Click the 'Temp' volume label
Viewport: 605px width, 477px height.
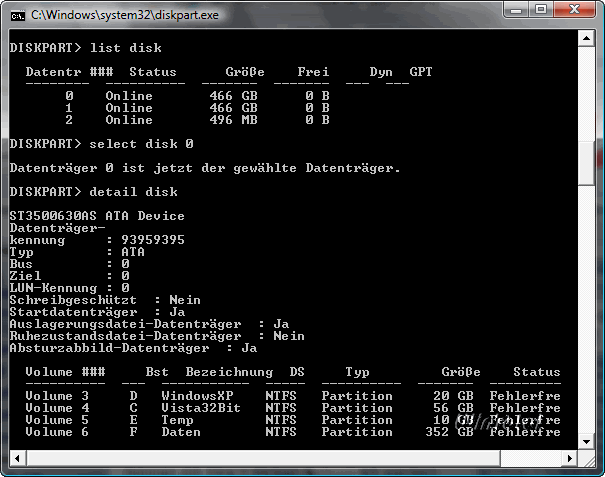tap(177, 420)
